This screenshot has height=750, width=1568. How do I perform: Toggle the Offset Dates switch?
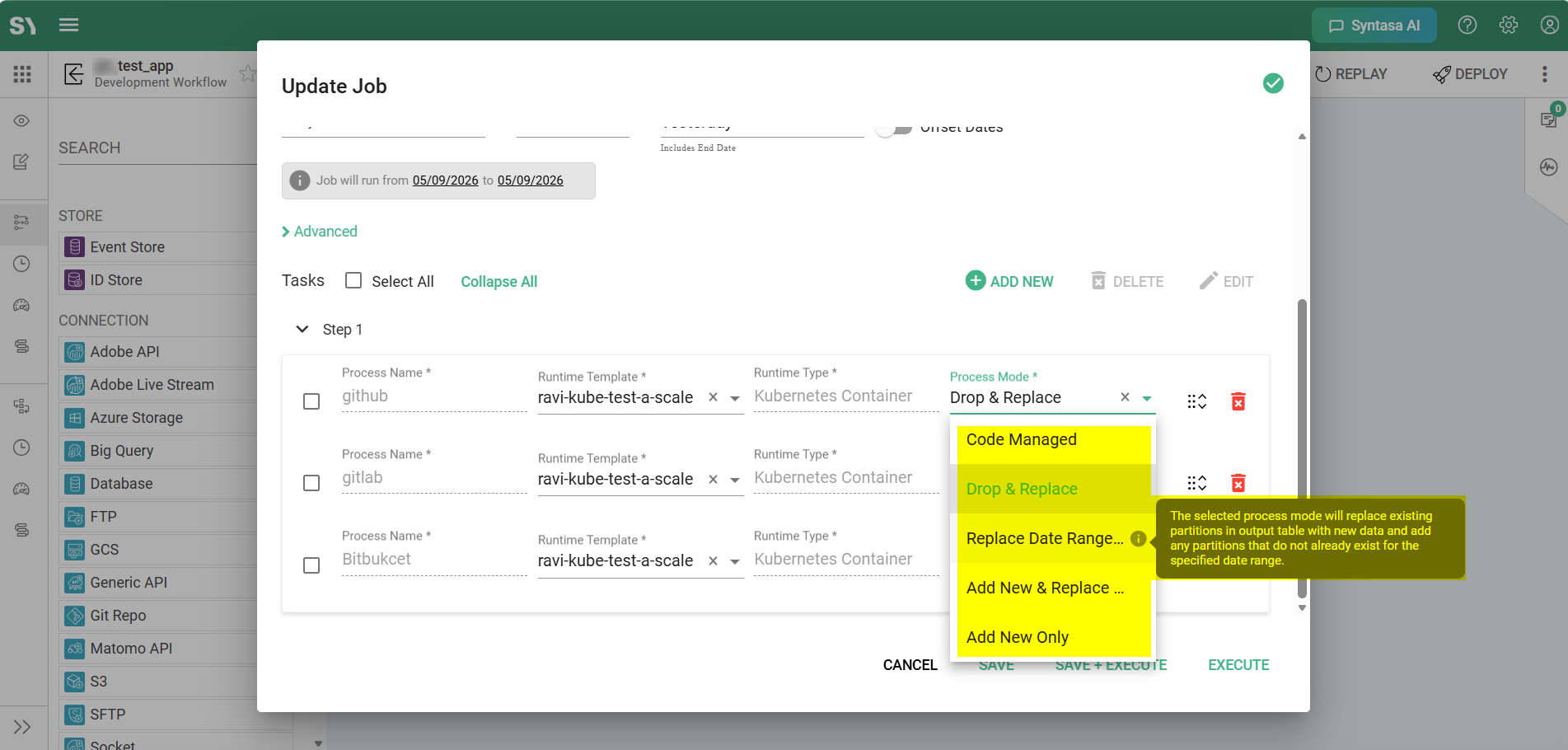point(894,128)
